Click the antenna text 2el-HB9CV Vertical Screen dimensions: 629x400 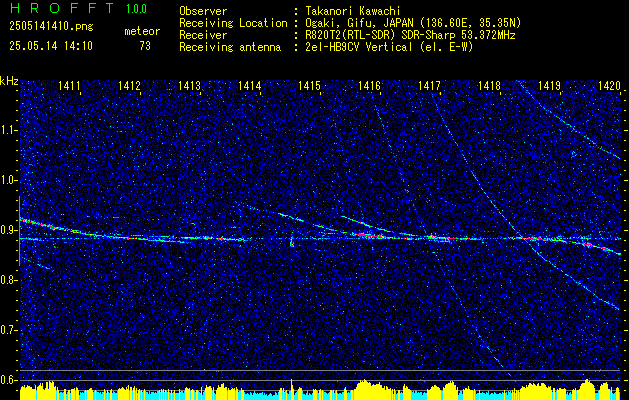click(x=359, y=47)
